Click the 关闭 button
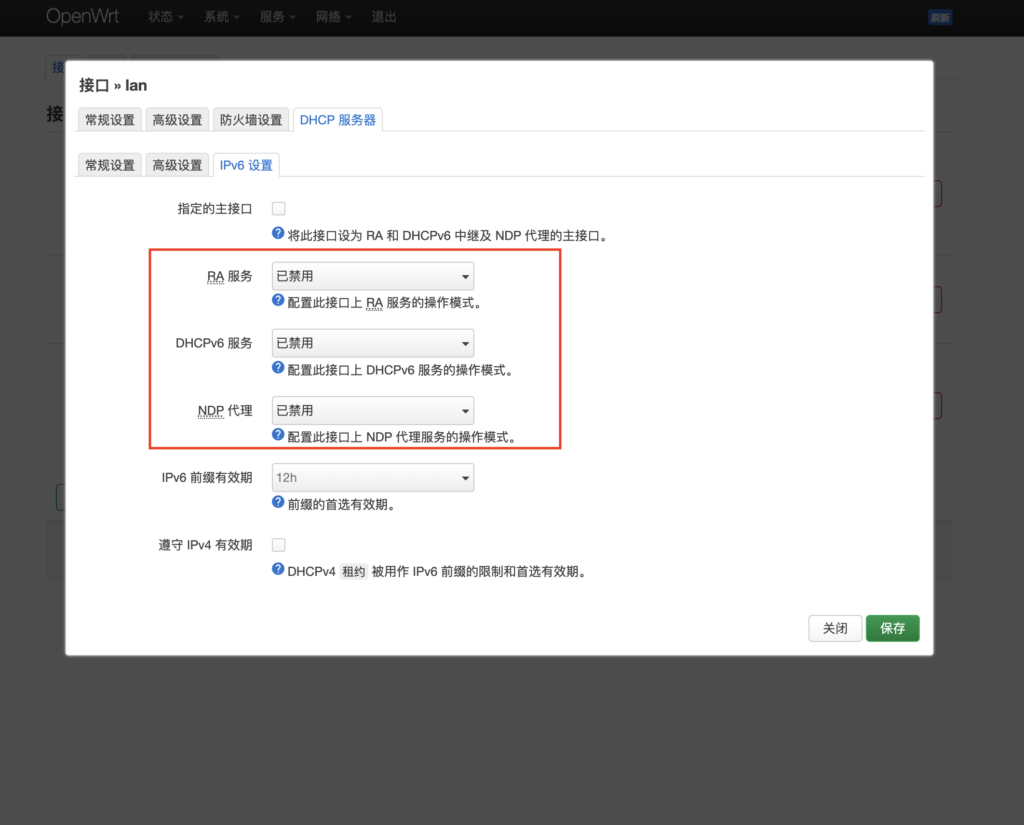Image resolution: width=1024 pixels, height=825 pixels. click(x=835, y=628)
